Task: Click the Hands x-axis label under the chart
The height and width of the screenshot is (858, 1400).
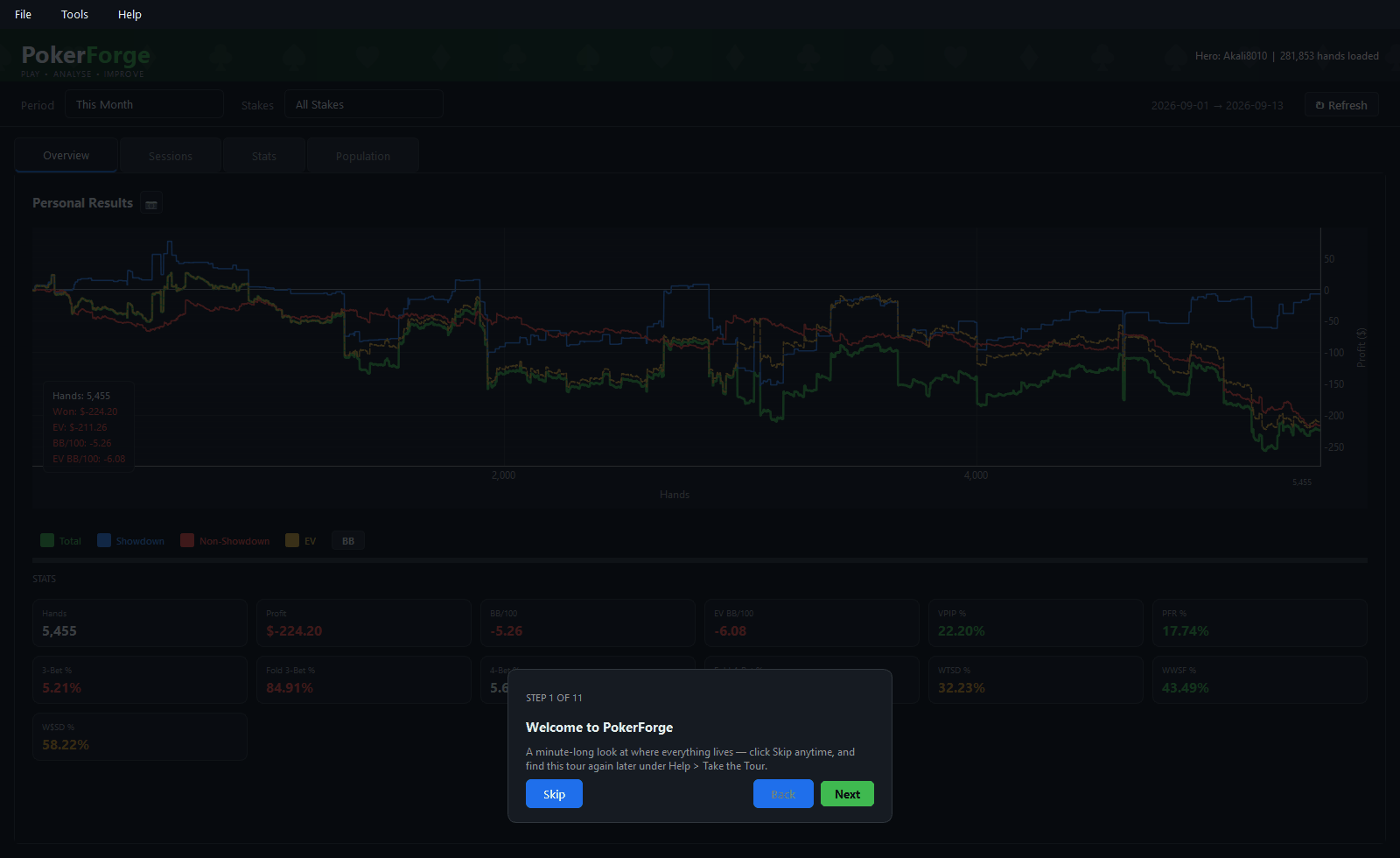Action: click(675, 495)
